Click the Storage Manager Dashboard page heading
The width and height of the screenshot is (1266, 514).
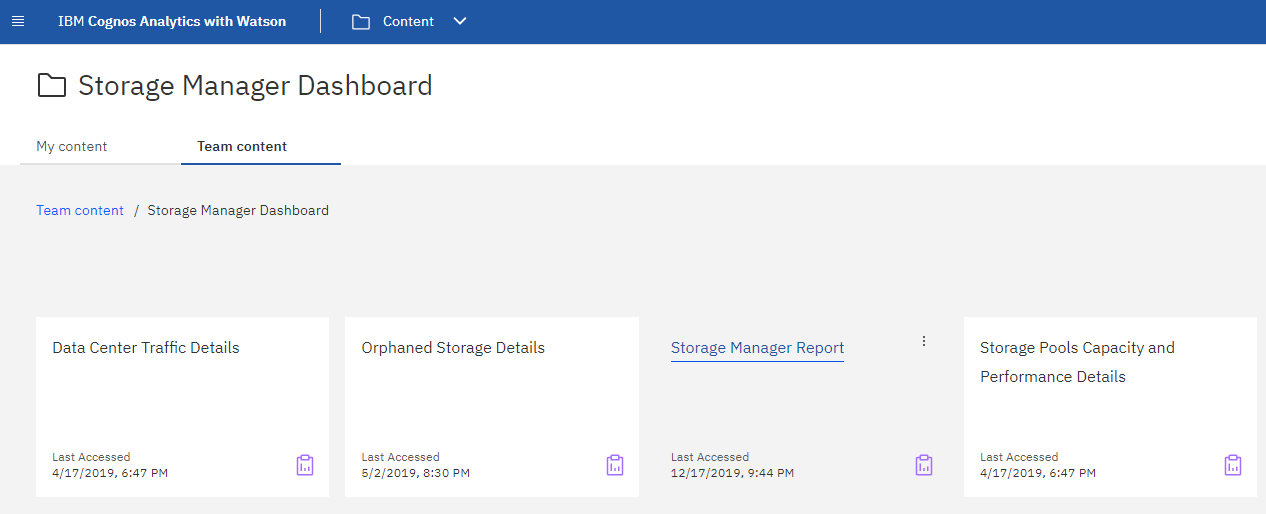(255, 85)
